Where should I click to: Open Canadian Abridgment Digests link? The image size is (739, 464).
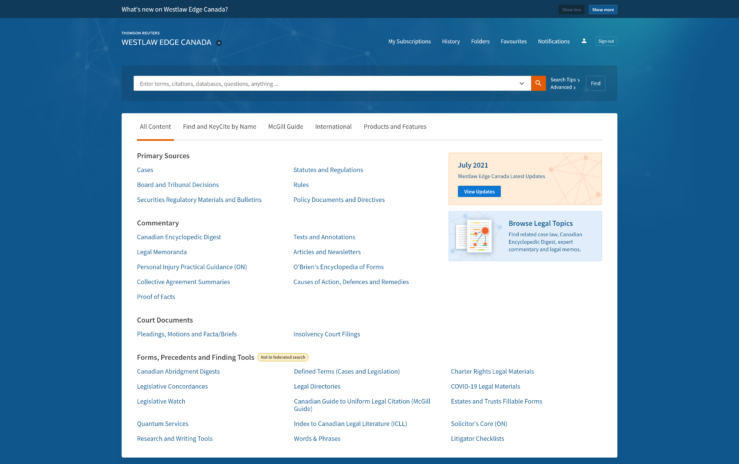[x=178, y=372]
